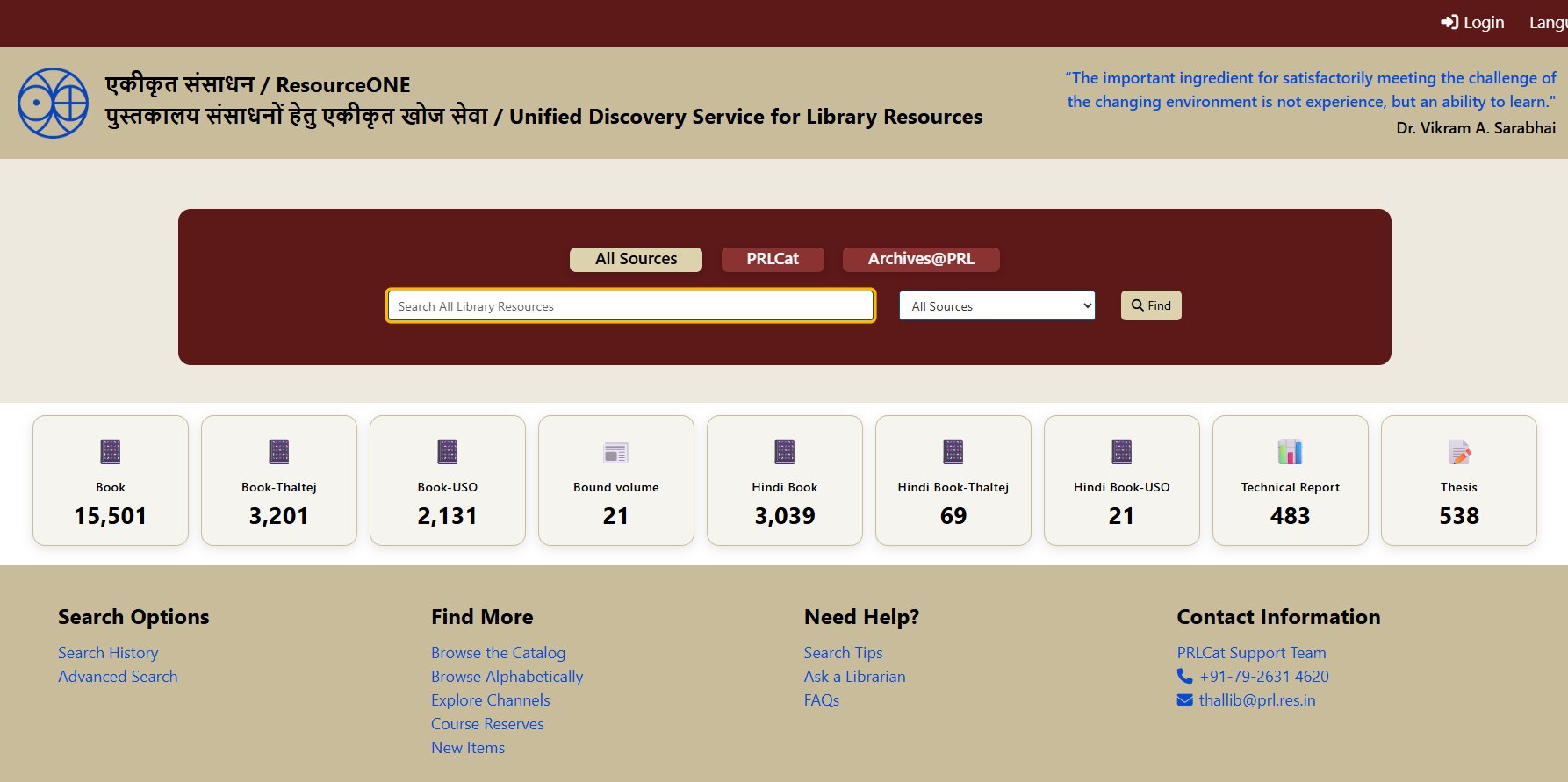
Task: Click the Hindi Book category icon
Action: coord(785,452)
